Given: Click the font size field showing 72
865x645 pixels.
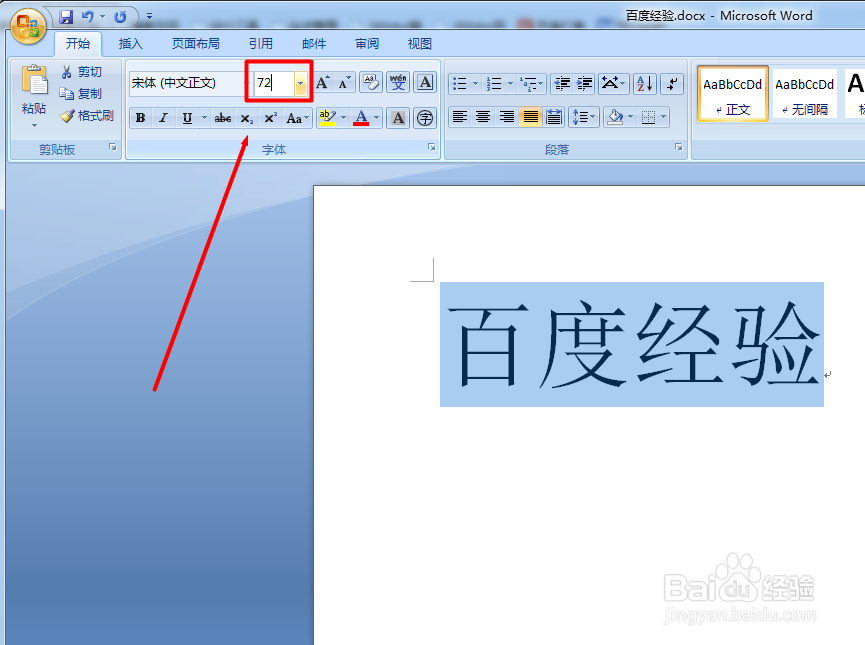Looking at the screenshot, I should [274, 83].
